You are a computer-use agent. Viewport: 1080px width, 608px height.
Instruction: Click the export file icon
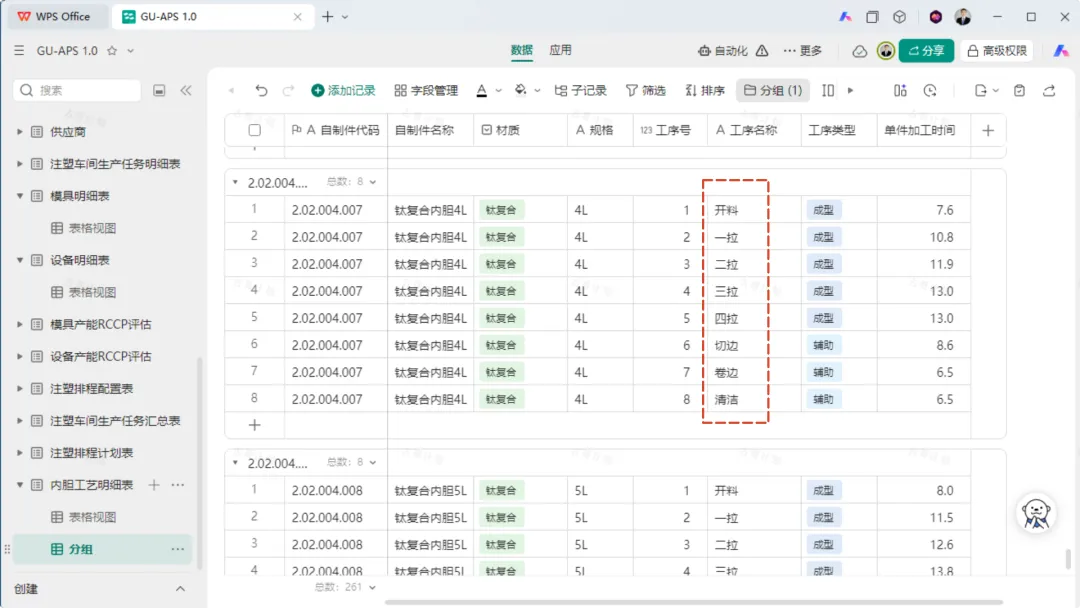coord(981,90)
